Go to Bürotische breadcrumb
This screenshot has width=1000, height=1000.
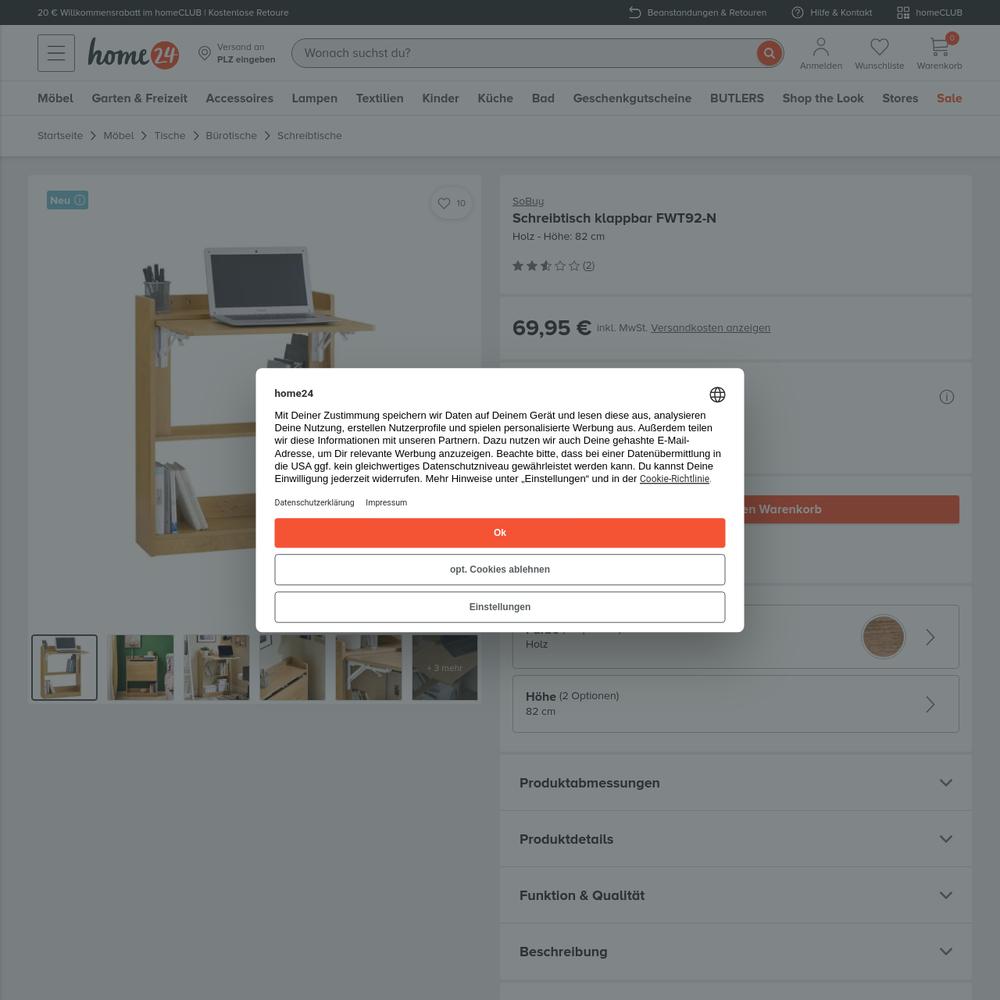coord(231,136)
